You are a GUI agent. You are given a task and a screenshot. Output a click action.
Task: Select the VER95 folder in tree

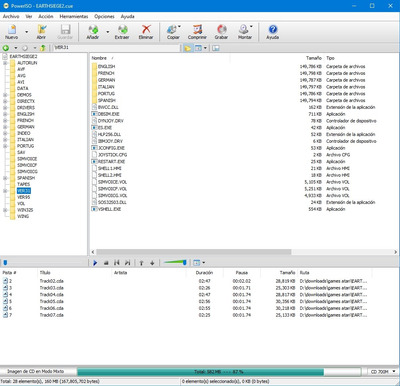click(23, 197)
